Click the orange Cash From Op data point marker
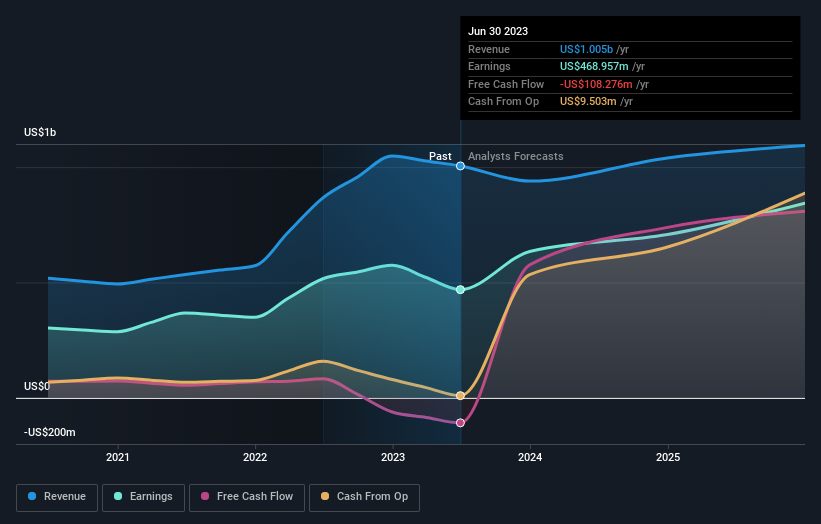 (x=460, y=396)
